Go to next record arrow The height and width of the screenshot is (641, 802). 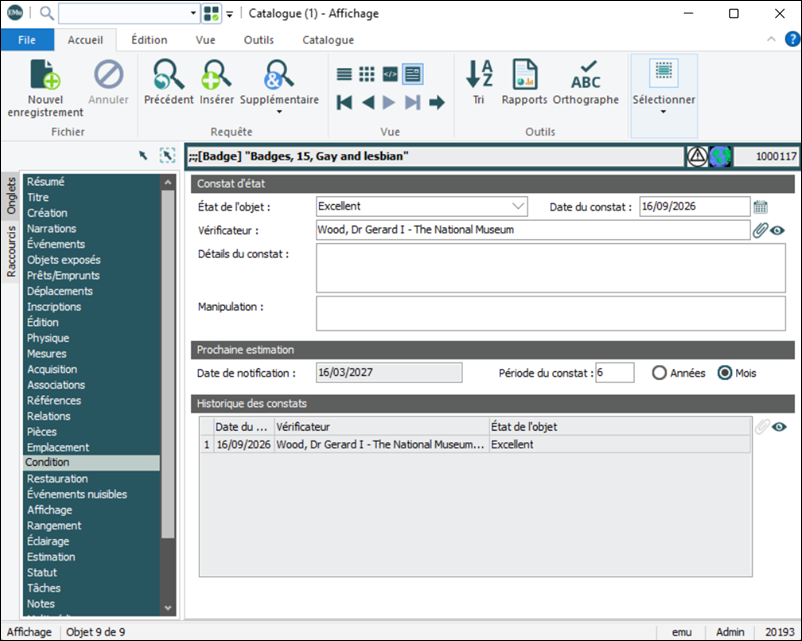coord(389,103)
